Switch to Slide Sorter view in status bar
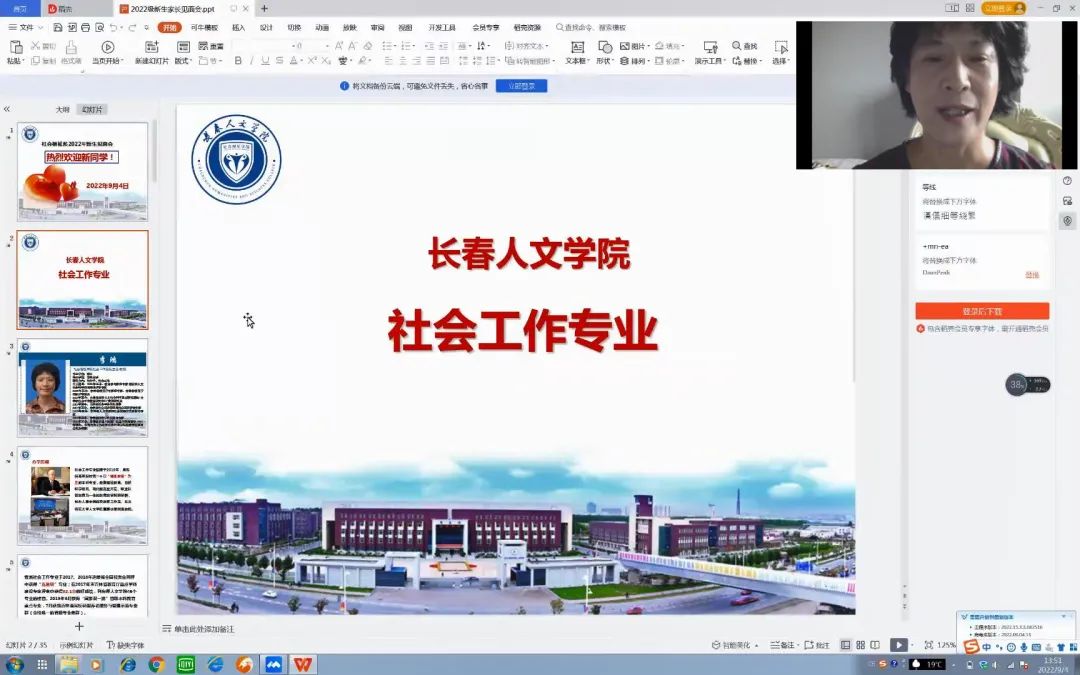 coord(860,645)
